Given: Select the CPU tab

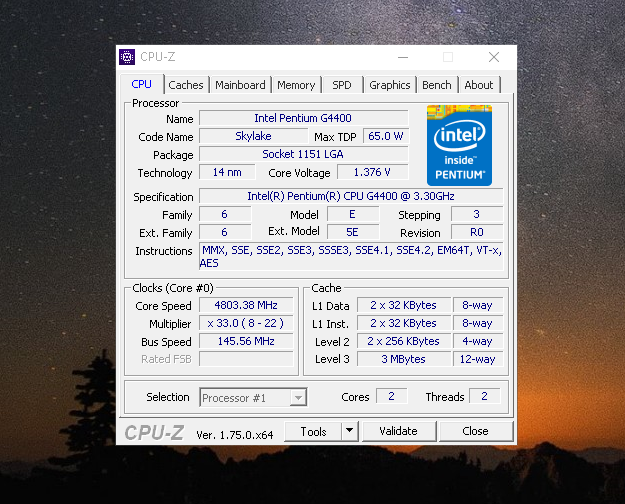Looking at the screenshot, I should [142, 84].
